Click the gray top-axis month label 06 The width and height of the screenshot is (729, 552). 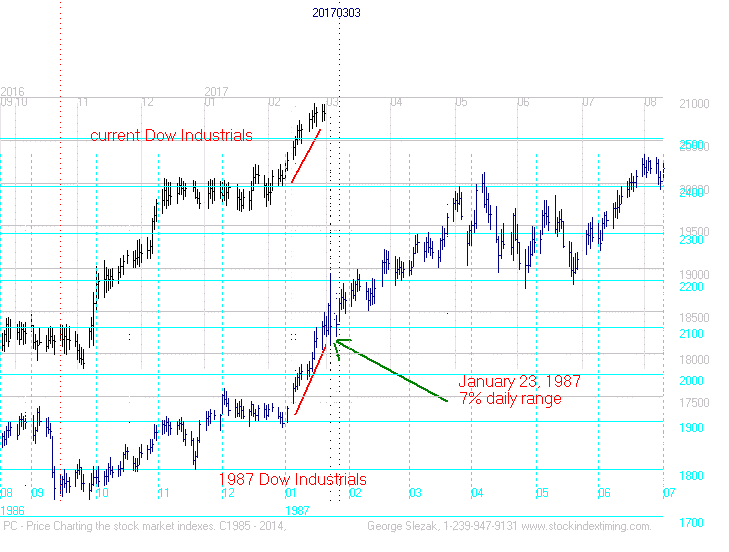(523, 102)
